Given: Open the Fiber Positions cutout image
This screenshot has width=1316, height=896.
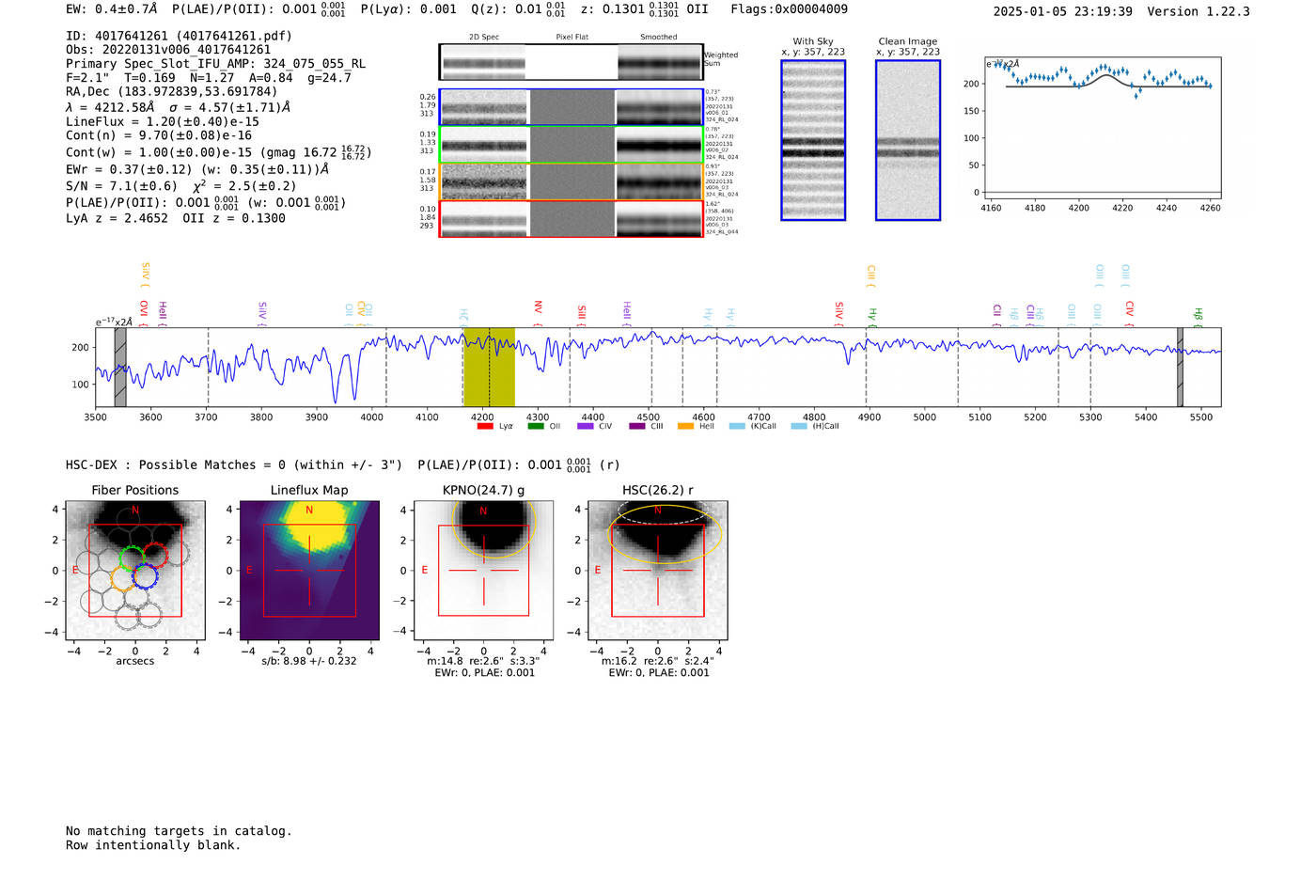Looking at the screenshot, I should pyautogui.click(x=135, y=571).
